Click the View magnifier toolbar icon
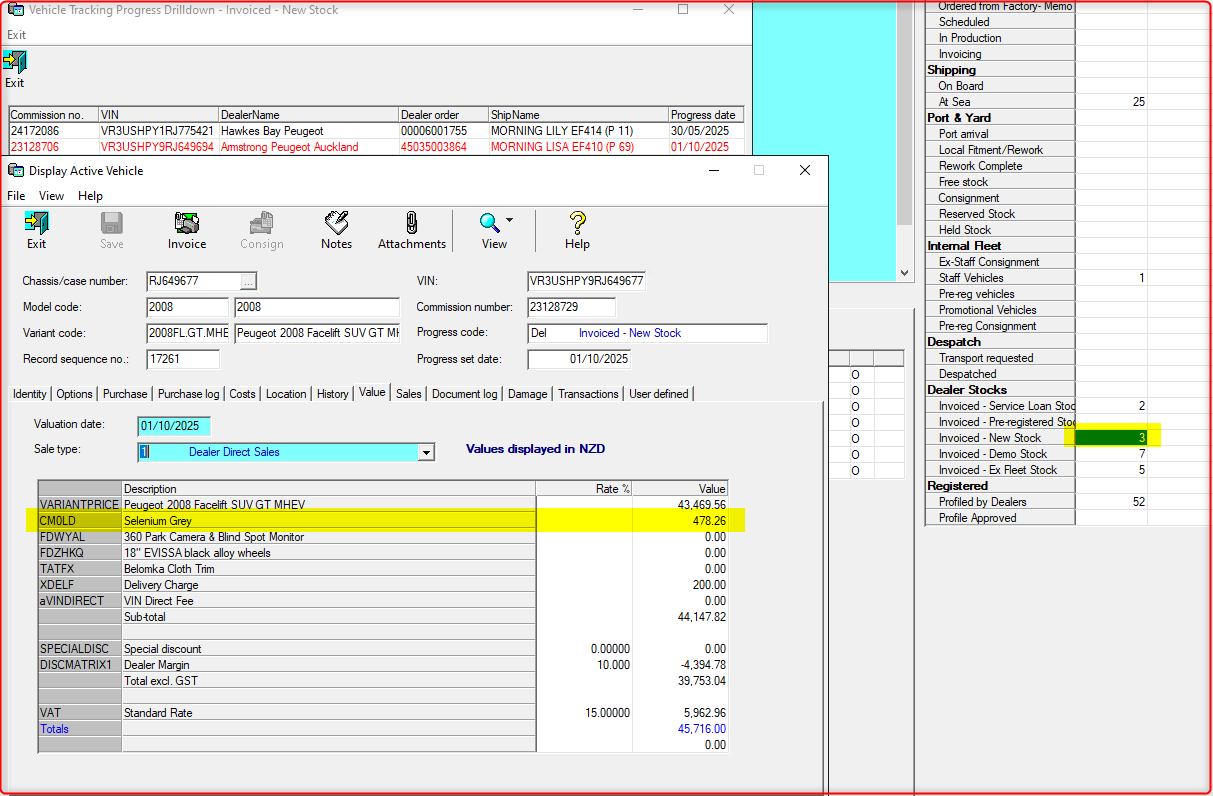Viewport: 1213px width, 796px height. click(489, 223)
